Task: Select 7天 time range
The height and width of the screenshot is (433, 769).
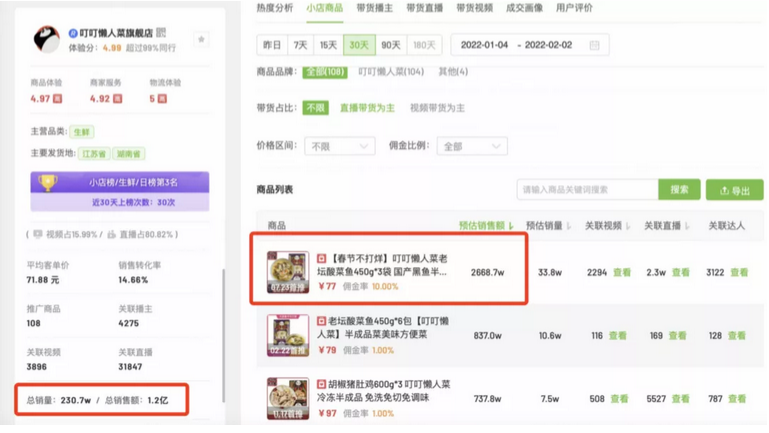Action: tap(300, 45)
